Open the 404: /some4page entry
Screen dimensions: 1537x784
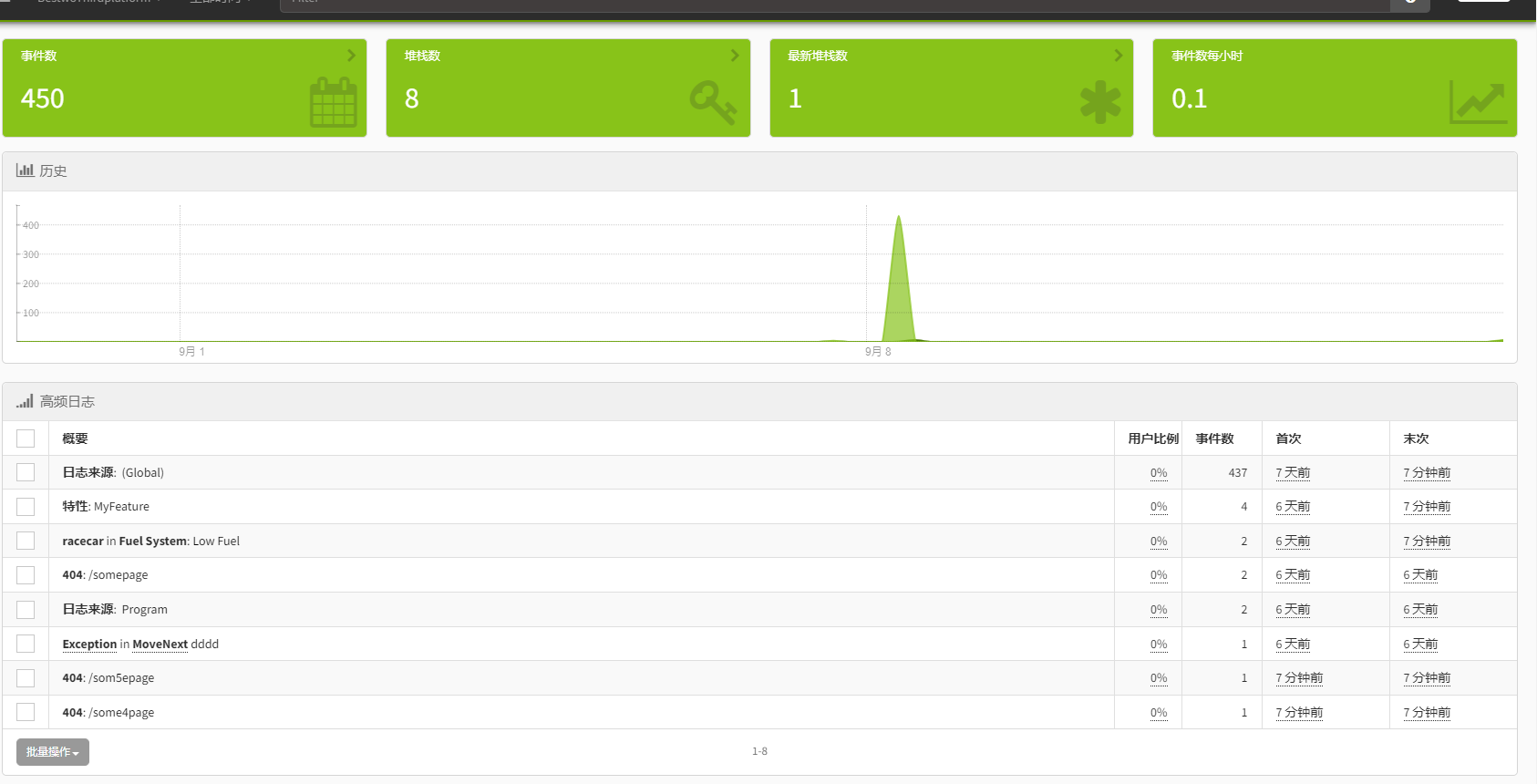[x=108, y=712]
